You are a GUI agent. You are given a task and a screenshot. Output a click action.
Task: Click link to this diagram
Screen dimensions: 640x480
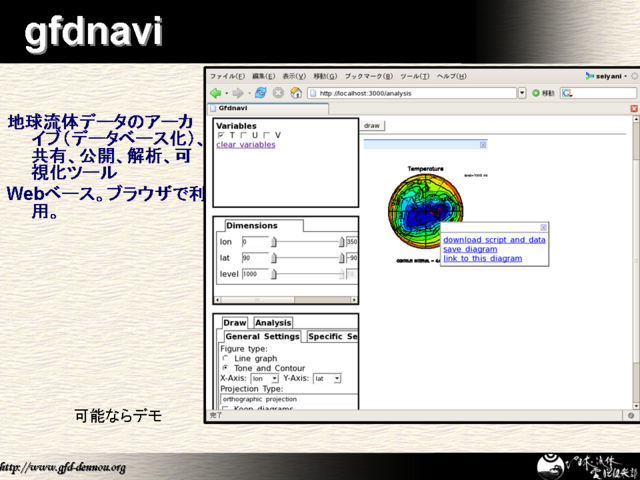coord(482,258)
